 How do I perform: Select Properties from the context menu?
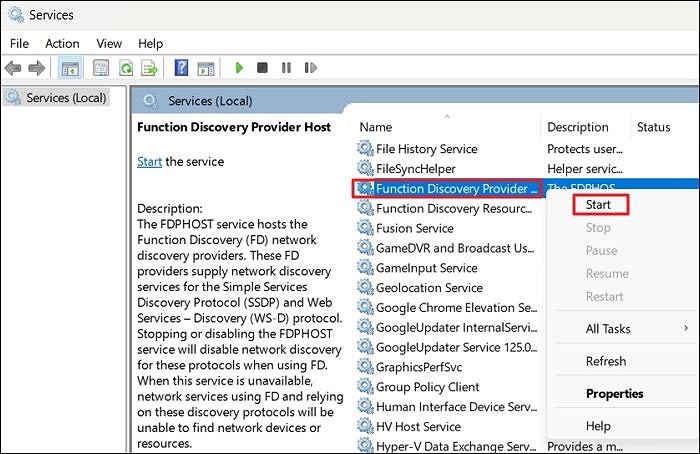pos(614,393)
